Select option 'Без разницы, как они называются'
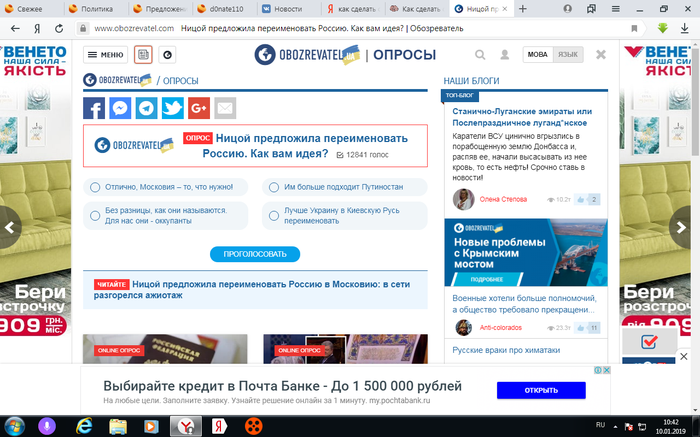This screenshot has width=700, height=437. tap(166, 216)
